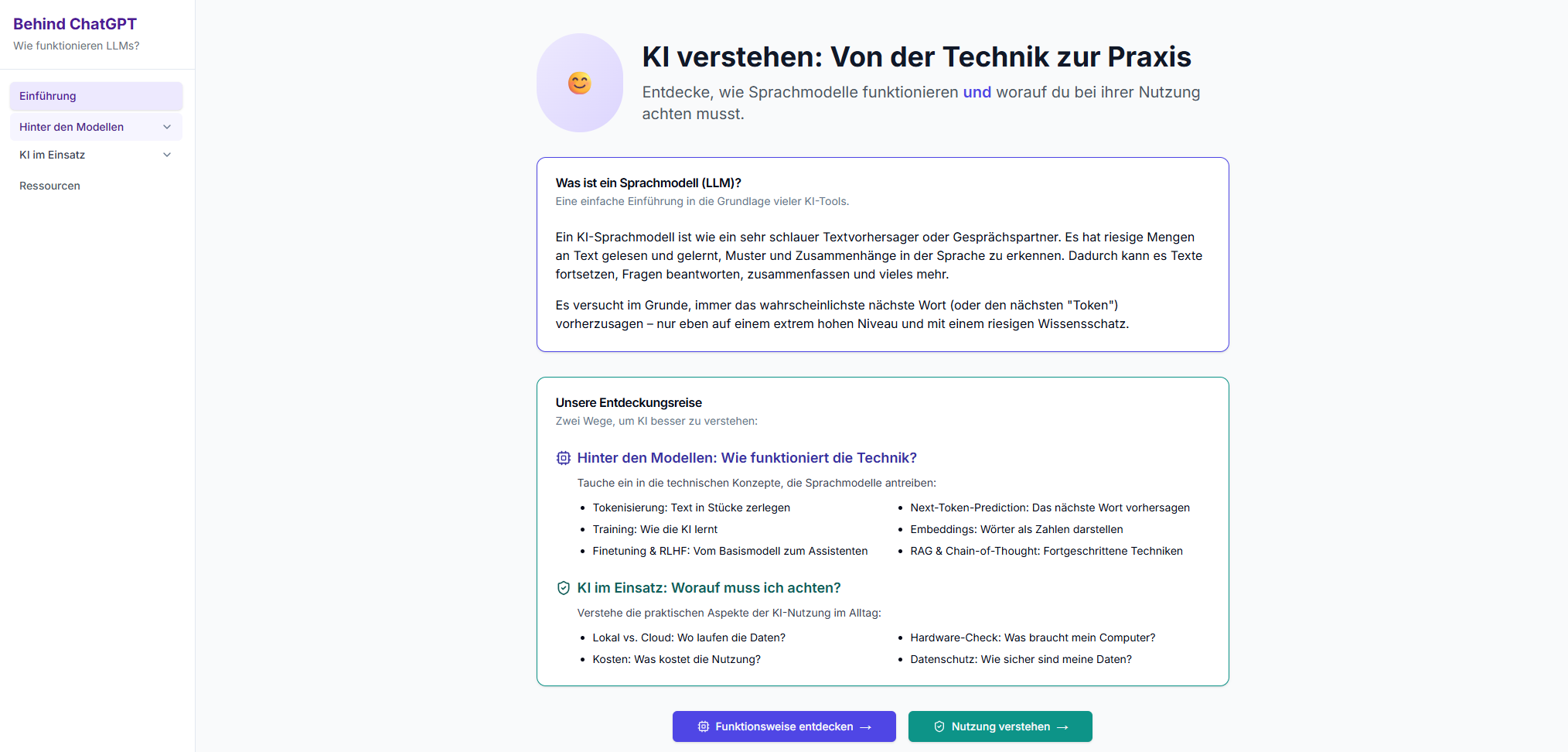Click the chip icon beside 'Hinter den Modellen' heading
This screenshot has height=752, width=1568.
pyautogui.click(x=564, y=458)
